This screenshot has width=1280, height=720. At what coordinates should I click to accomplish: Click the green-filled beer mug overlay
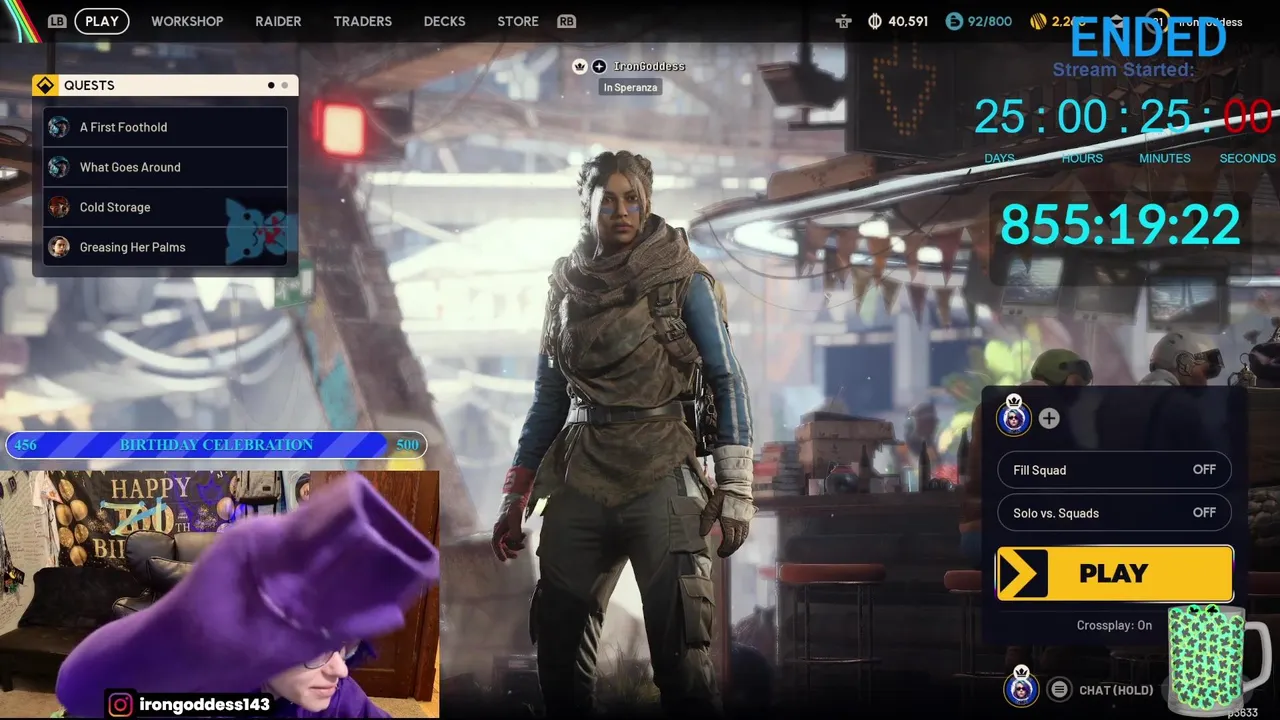click(x=1207, y=660)
